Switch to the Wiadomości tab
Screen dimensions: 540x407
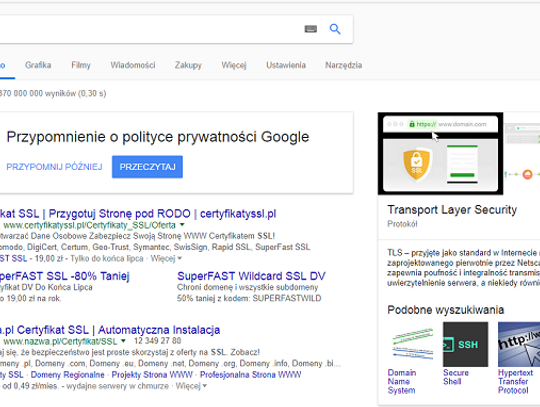(x=133, y=65)
